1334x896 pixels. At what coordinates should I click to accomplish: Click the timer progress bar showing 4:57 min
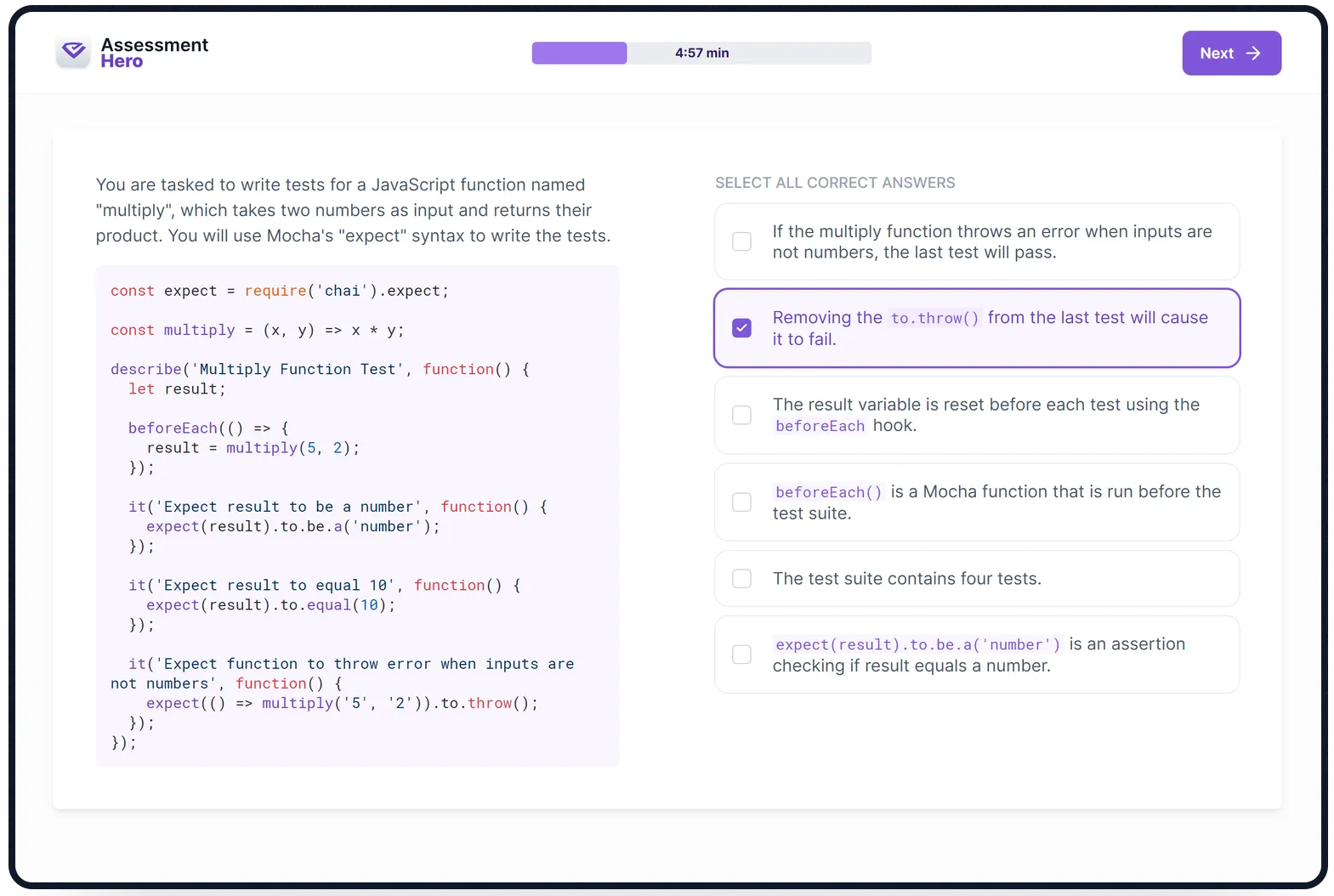(x=701, y=53)
